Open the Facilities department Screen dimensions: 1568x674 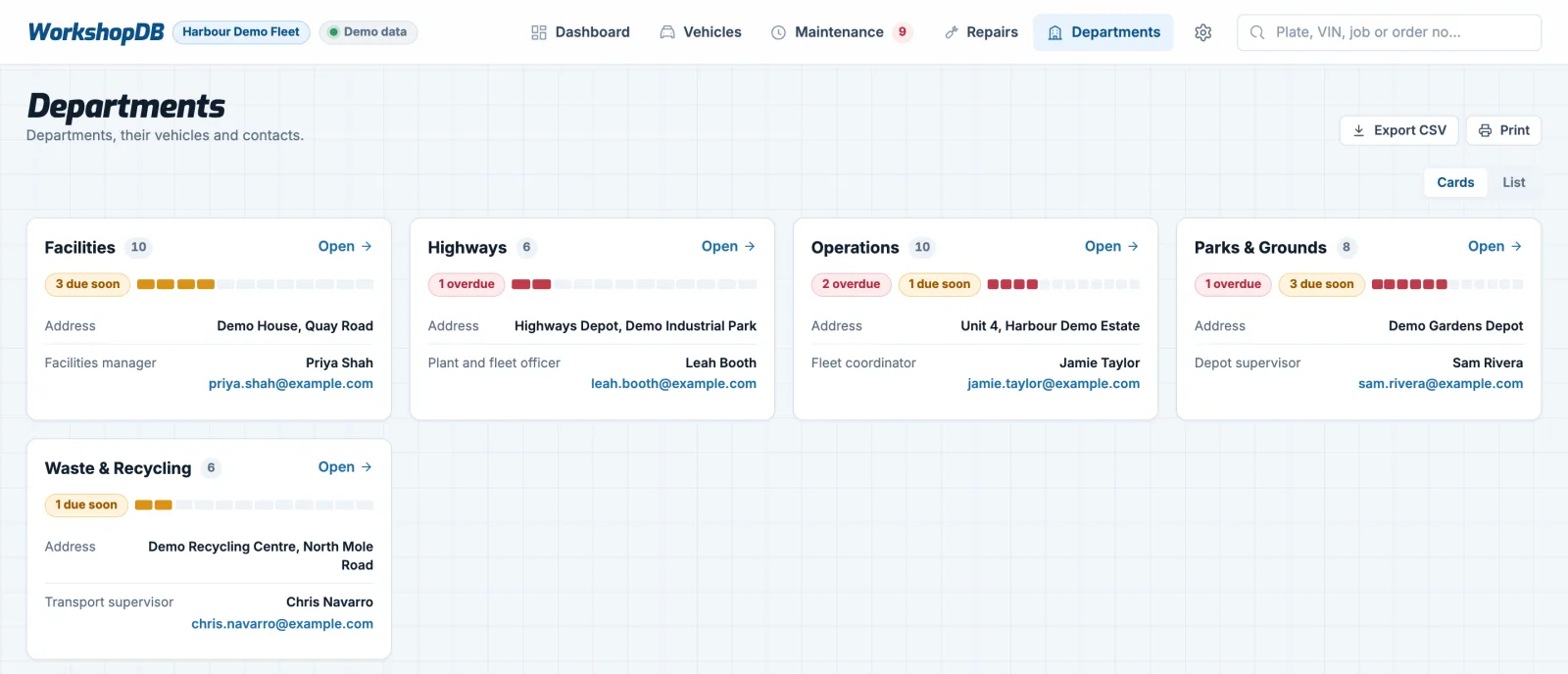pyautogui.click(x=345, y=247)
